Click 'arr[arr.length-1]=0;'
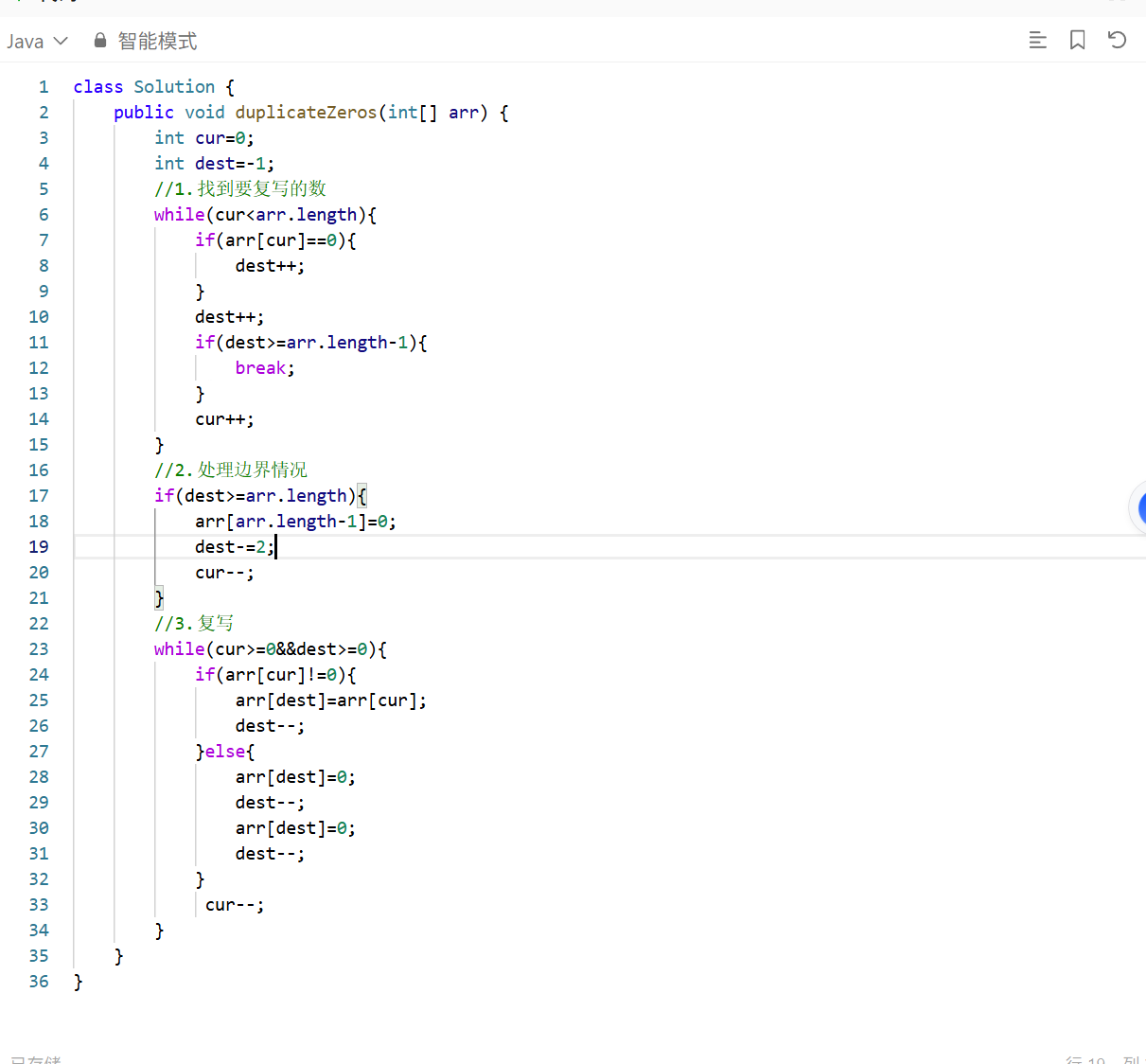The image size is (1146, 1064). pos(296,522)
